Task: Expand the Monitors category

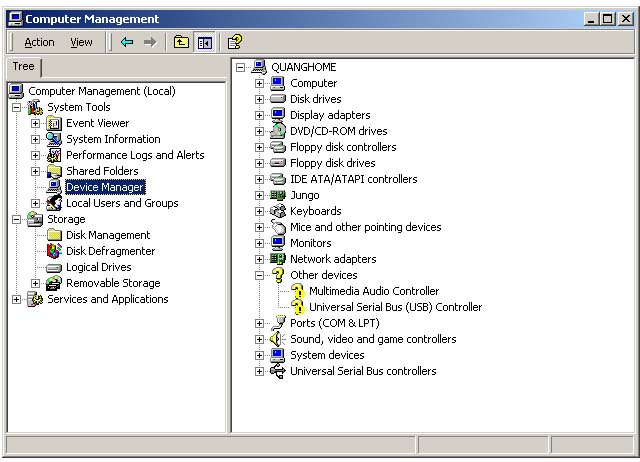Action: click(259, 243)
